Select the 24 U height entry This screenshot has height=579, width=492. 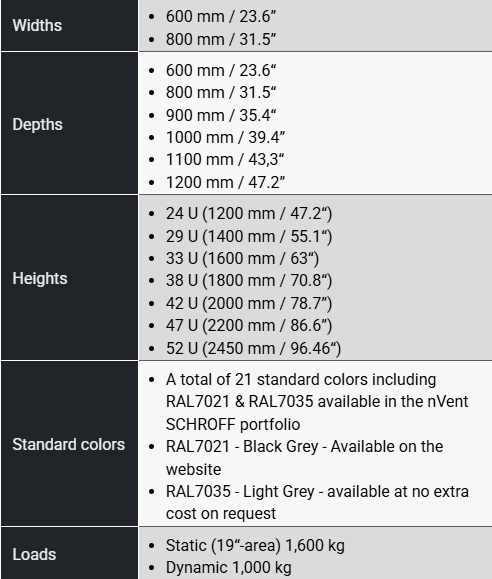click(249, 213)
